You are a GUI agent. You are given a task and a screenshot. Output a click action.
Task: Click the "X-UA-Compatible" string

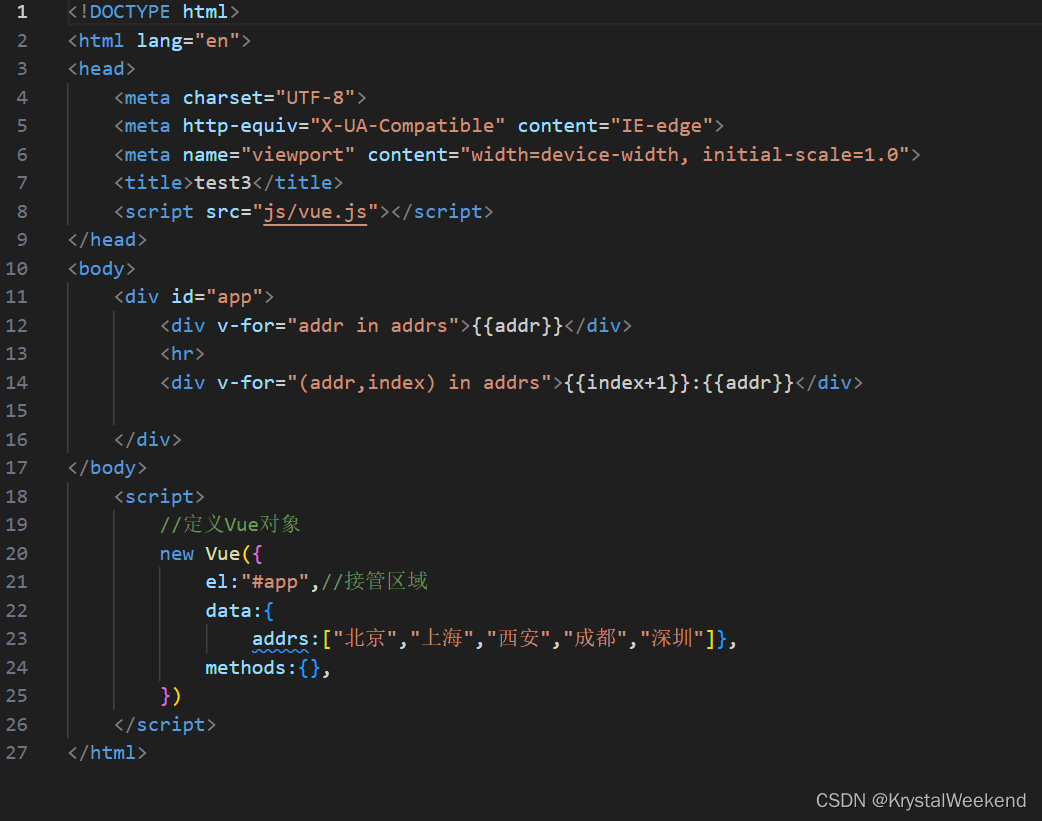click(x=407, y=126)
